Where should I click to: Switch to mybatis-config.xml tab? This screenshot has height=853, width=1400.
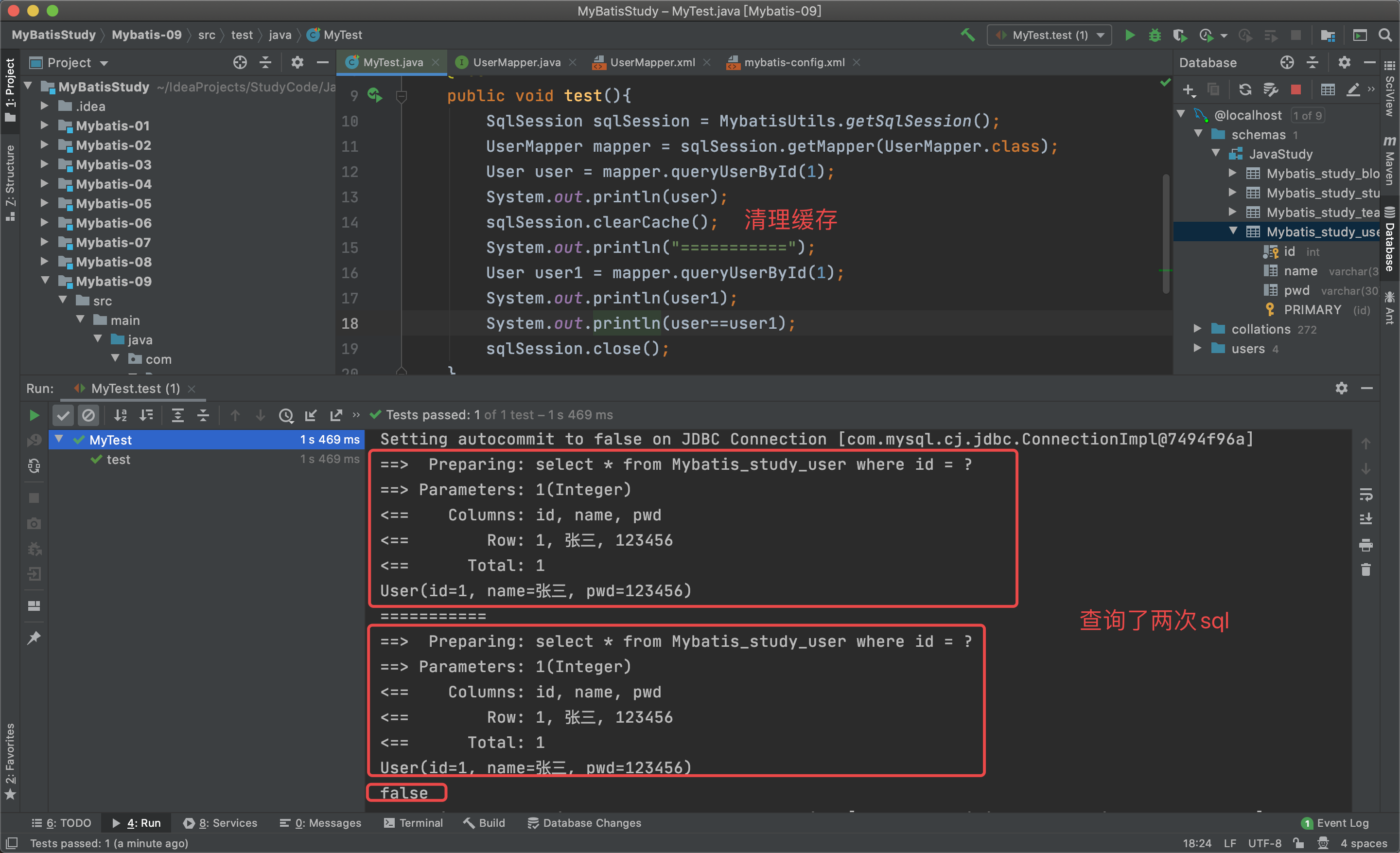pyautogui.click(x=793, y=63)
